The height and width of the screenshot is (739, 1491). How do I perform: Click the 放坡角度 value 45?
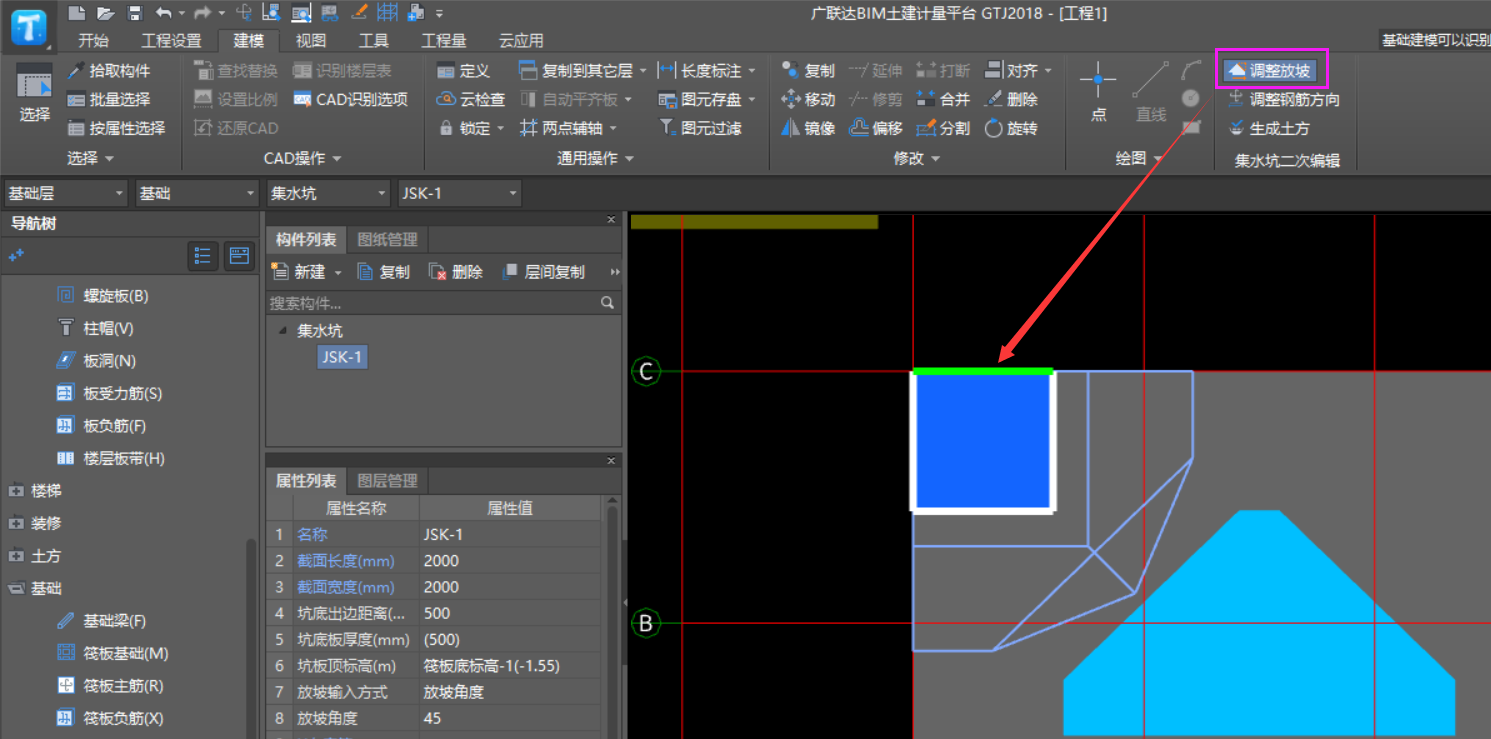point(510,718)
